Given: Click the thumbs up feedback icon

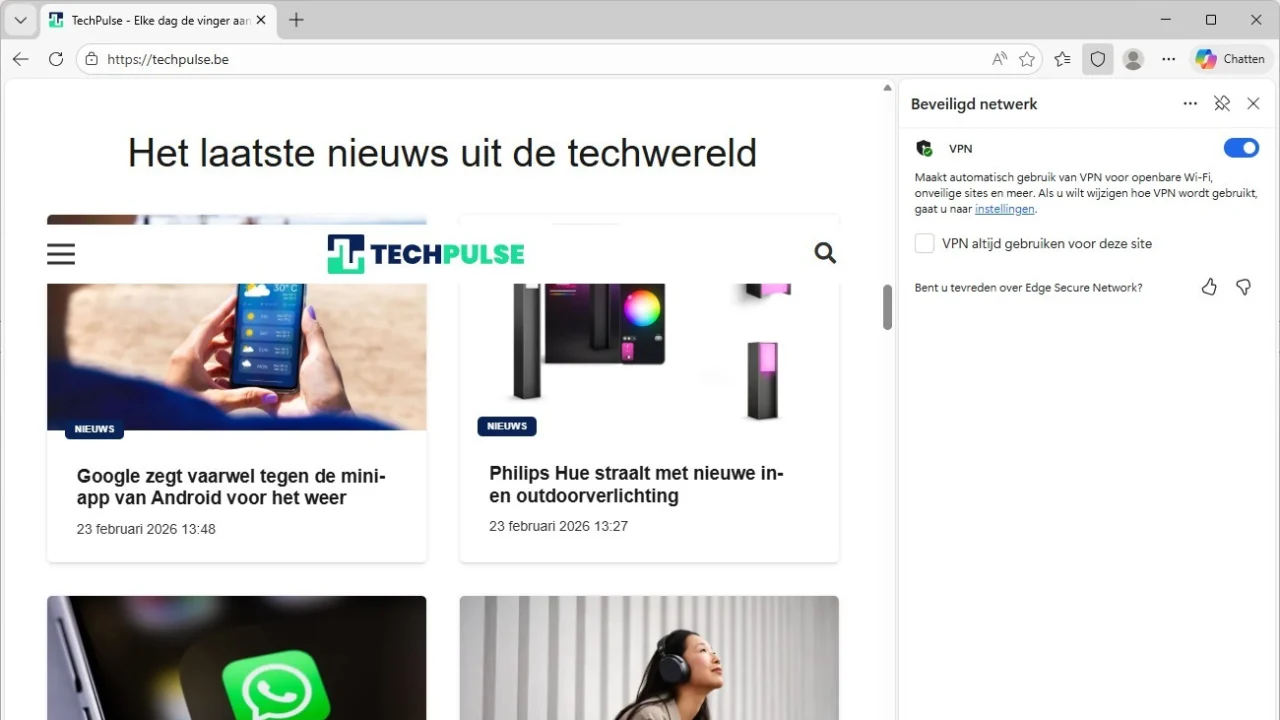Looking at the screenshot, I should [1209, 287].
